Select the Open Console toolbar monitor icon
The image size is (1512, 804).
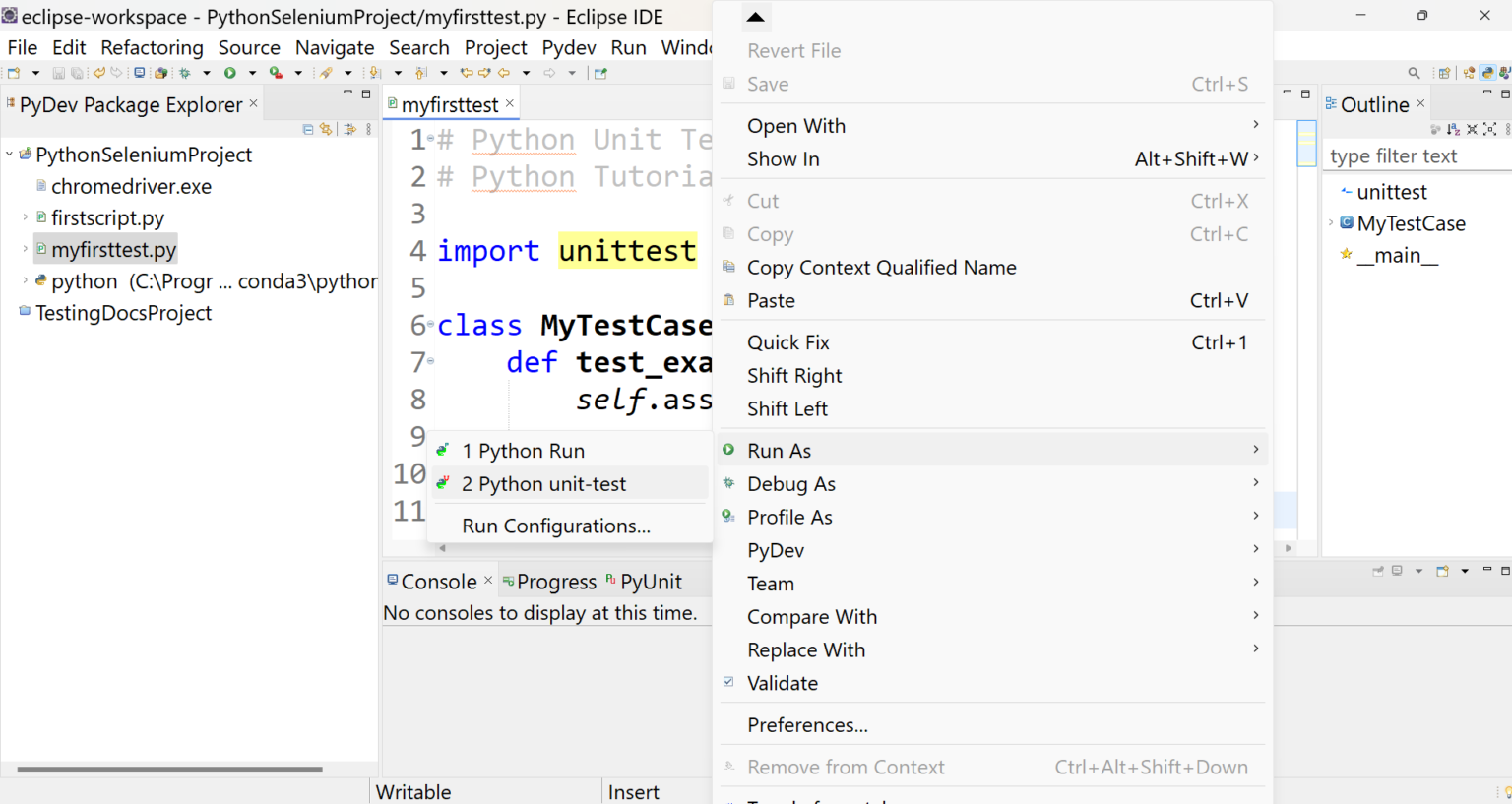point(139,73)
